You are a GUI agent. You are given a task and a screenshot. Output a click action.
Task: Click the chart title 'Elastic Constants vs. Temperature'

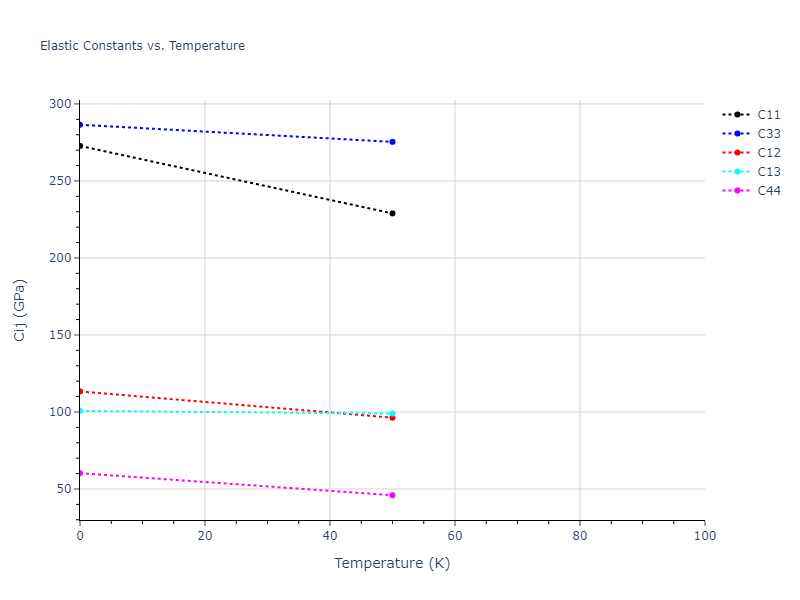[x=142, y=46]
